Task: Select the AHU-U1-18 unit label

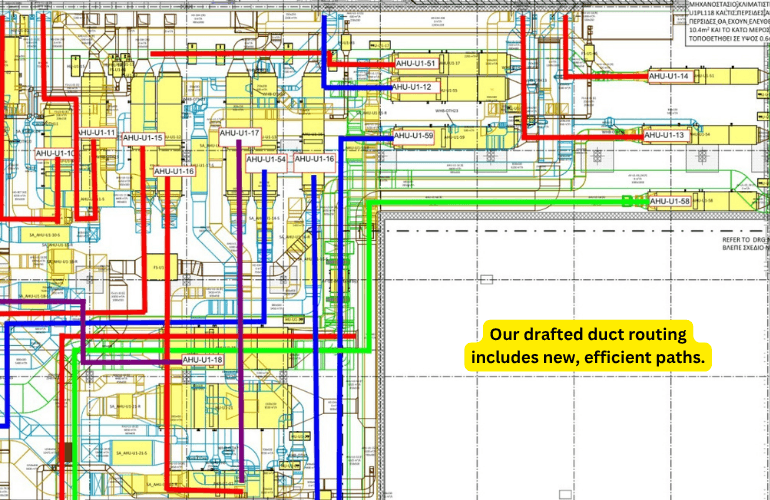Action: click(202, 360)
